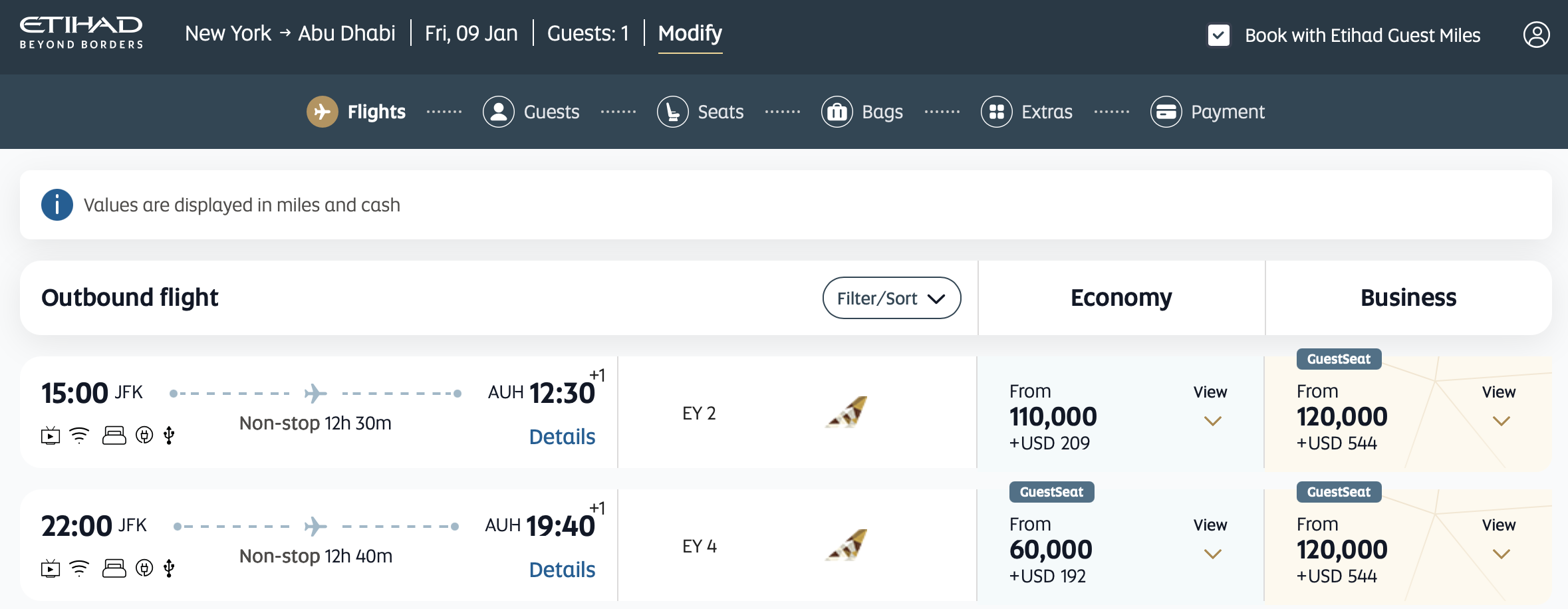The image size is (1568, 609).
Task: Open the user profile account icon
Action: pos(1536,35)
